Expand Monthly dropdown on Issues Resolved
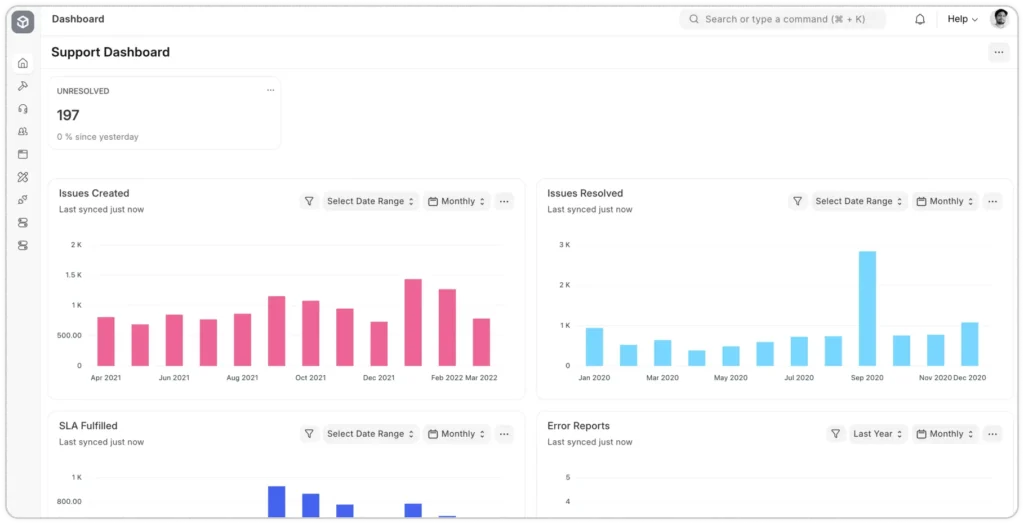Image resolution: width=1024 pixels, height=524 pixels. click(945, 201)
